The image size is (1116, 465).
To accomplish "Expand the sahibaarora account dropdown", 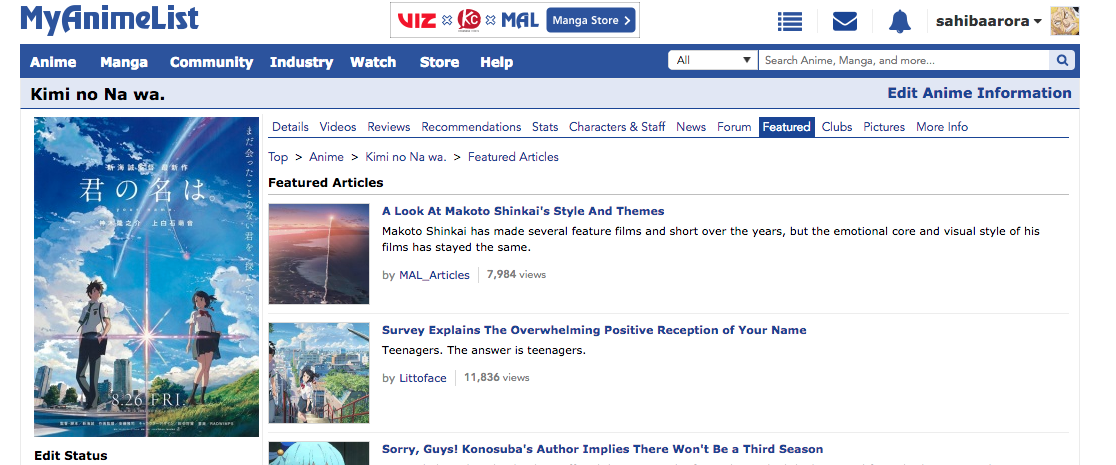I will click(x=988, y=21).
